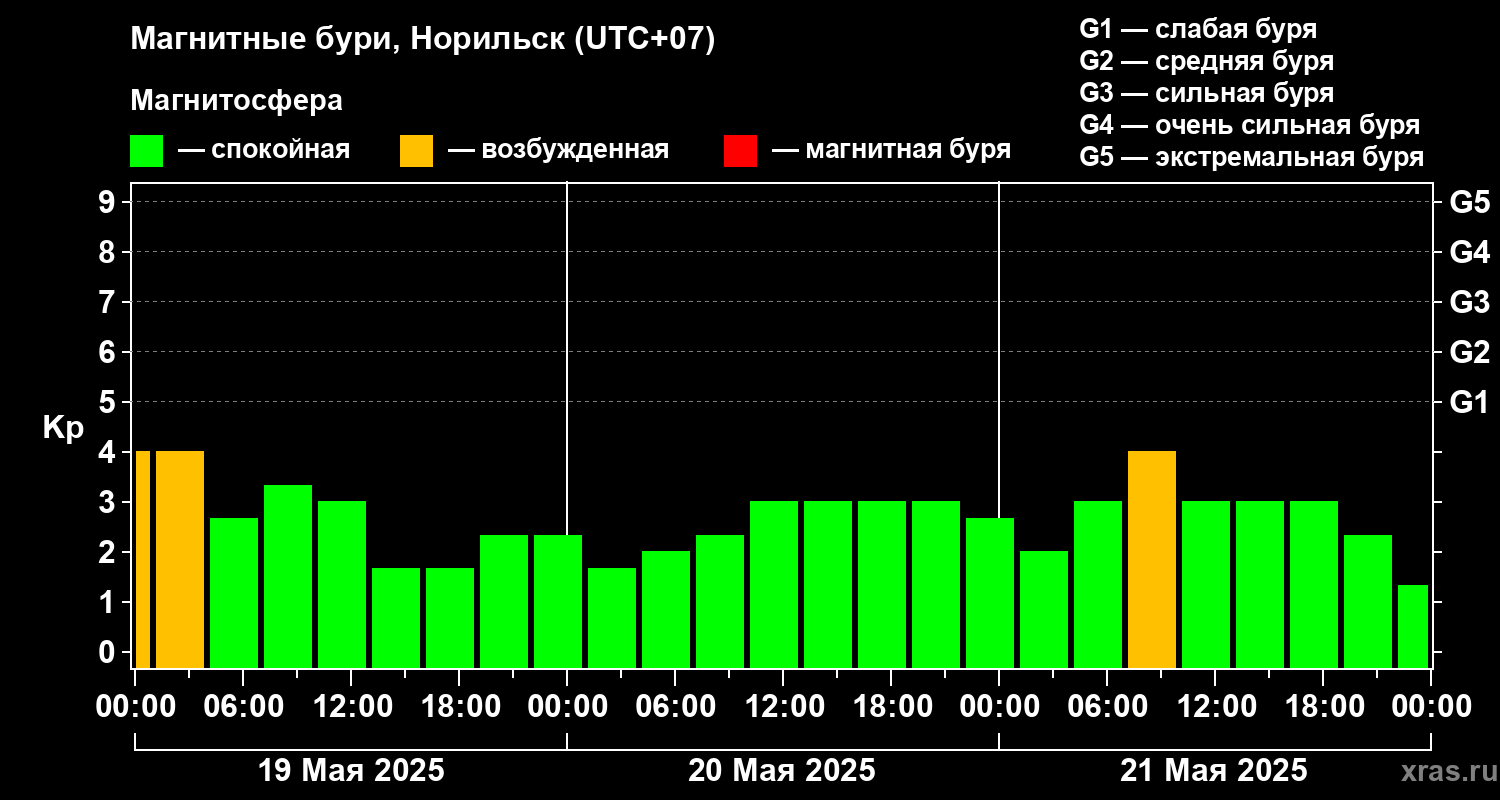Click the '19 Мая 2025' date label
This screenshot has width=1500, height=800.
(351, 771)
